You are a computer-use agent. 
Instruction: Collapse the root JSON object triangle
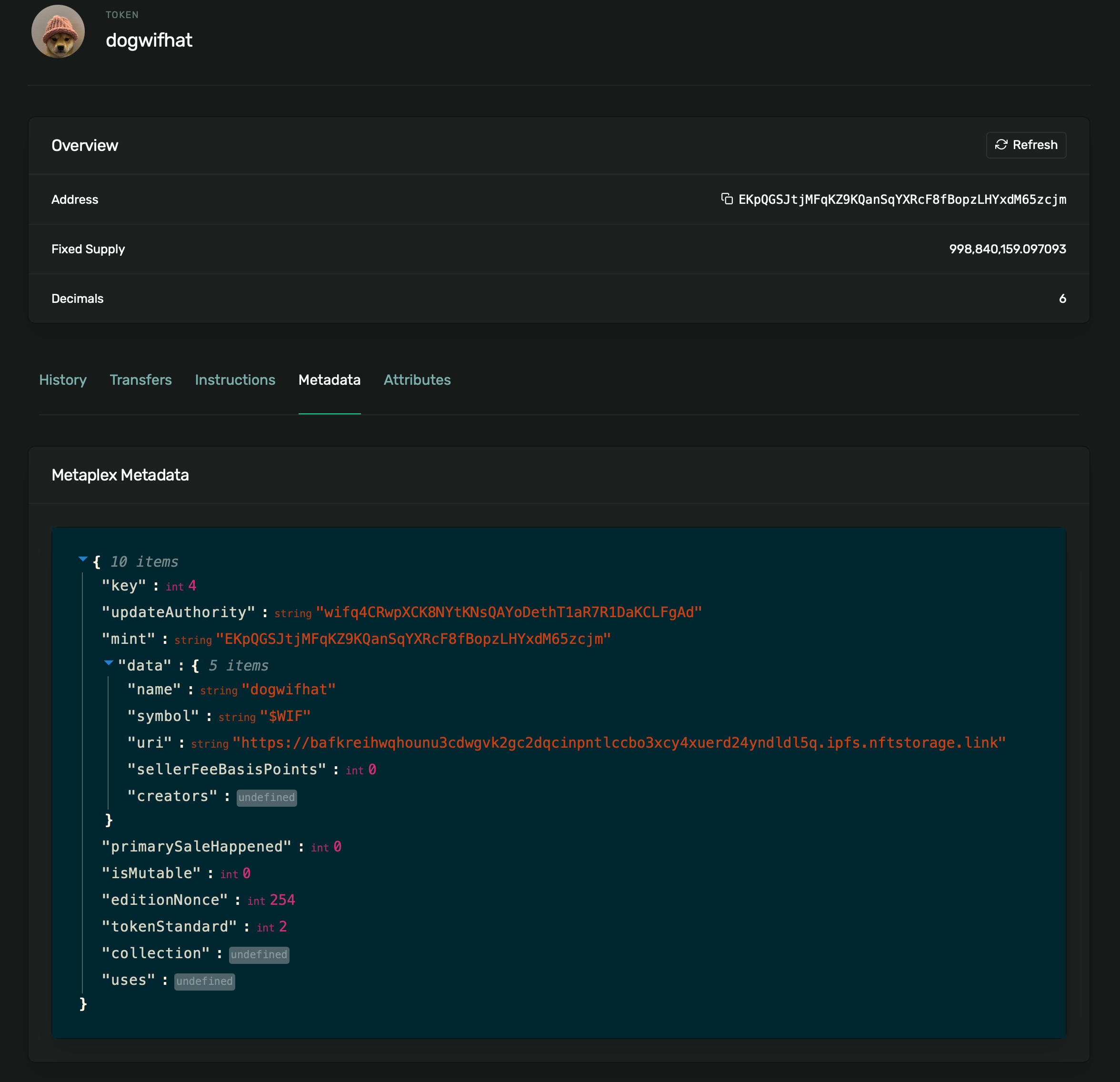(83, 559)
